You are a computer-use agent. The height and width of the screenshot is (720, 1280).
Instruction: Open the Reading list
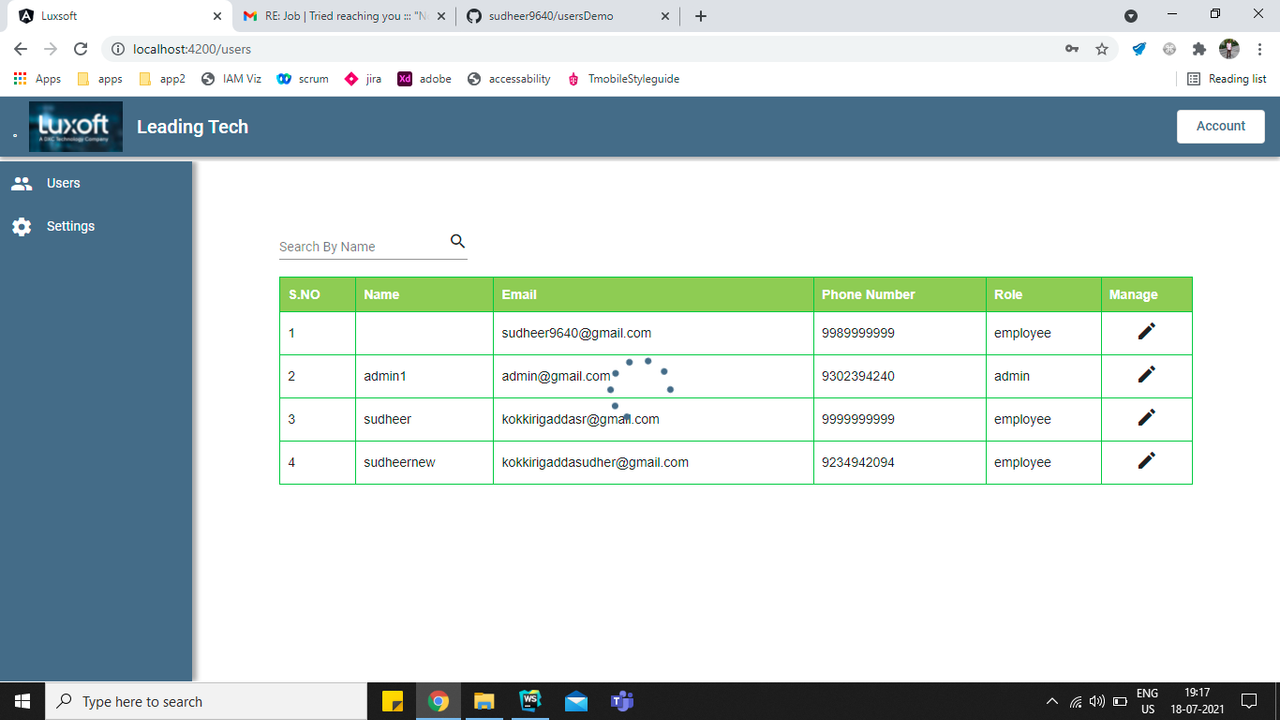coord(1226,79)
